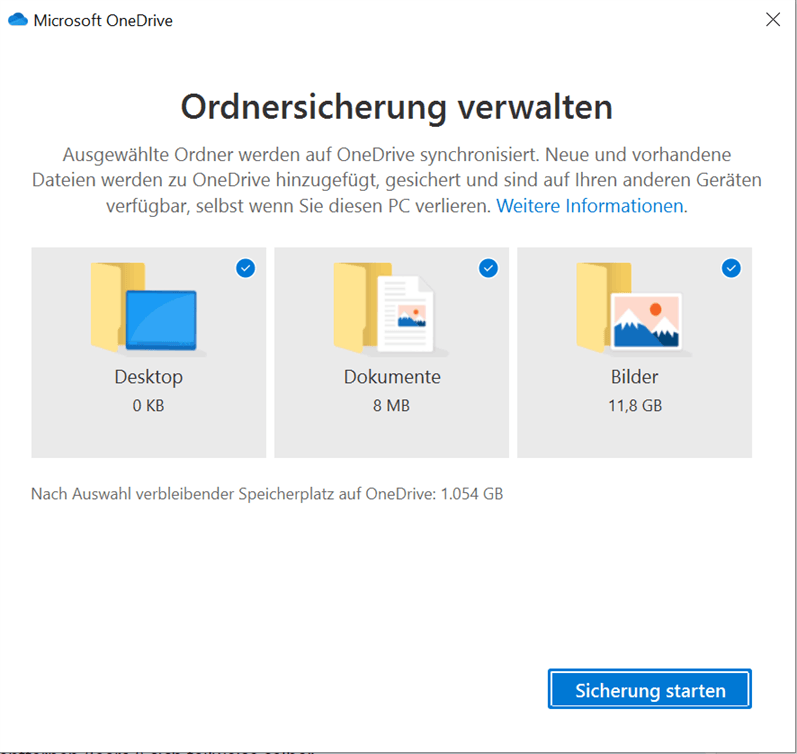
Task: Deselect the Bilder folder backup checkmark
Action: coord(731,267)
